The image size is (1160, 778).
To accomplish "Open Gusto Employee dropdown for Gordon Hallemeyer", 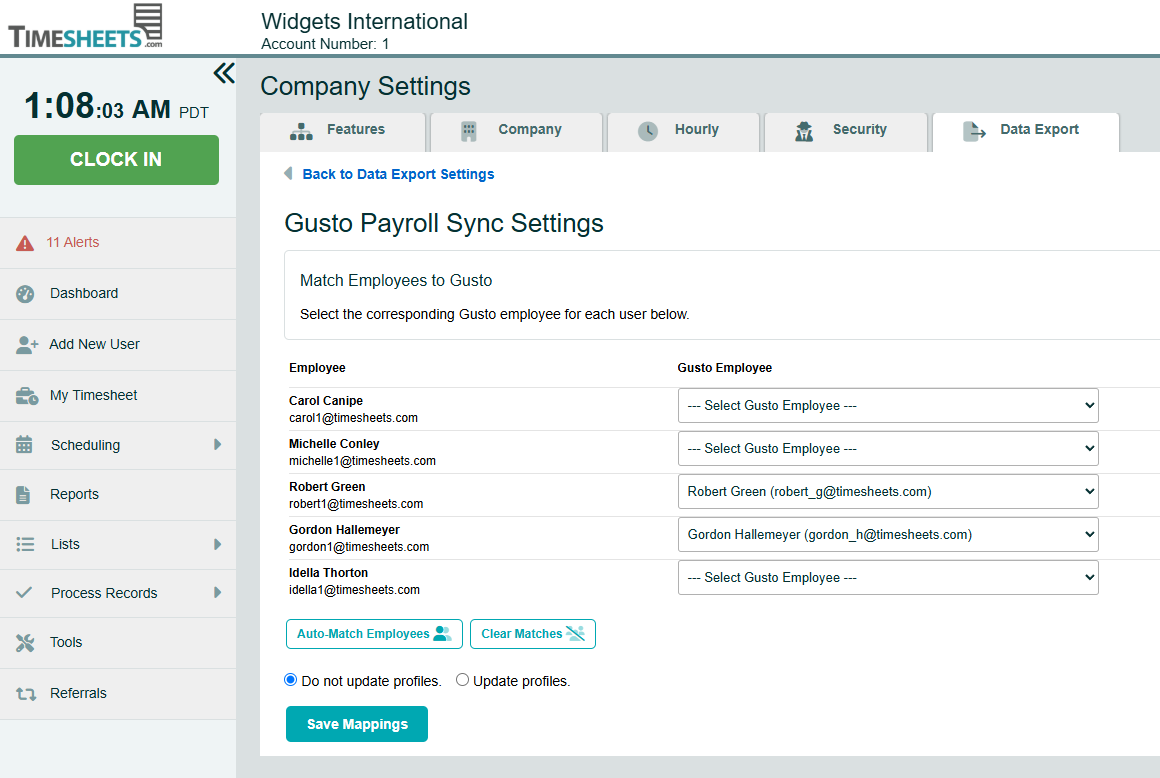I will (x=888, y=534).
